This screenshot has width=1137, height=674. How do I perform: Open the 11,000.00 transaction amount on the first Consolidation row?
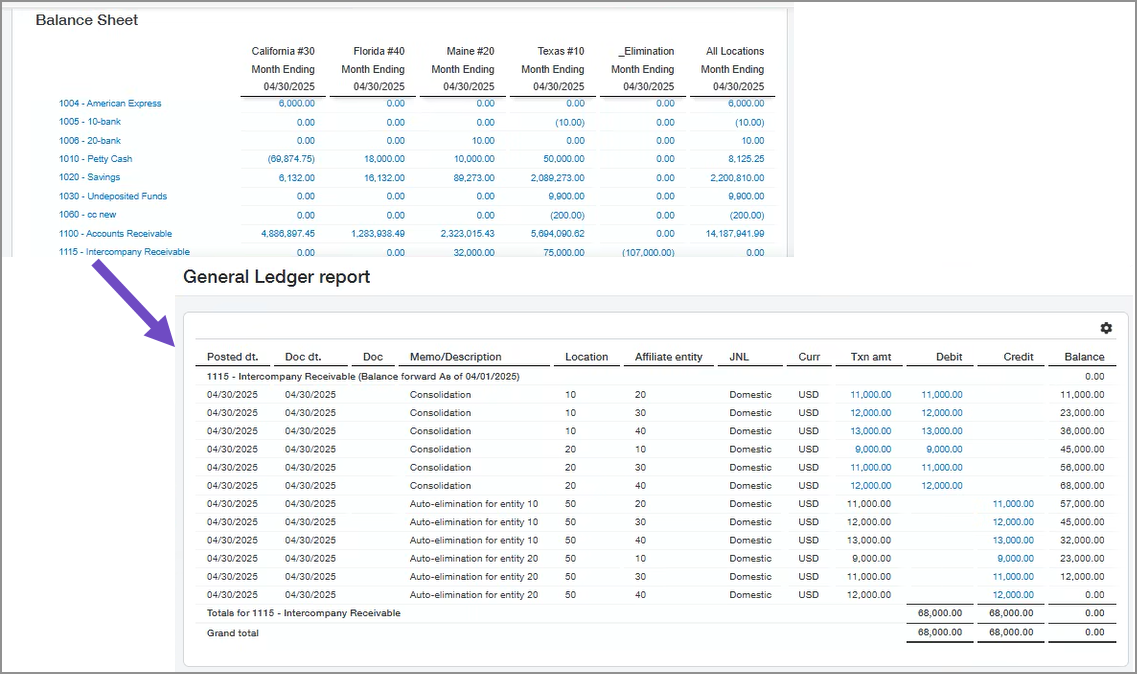pyautogui.click(x=870, y=394)
